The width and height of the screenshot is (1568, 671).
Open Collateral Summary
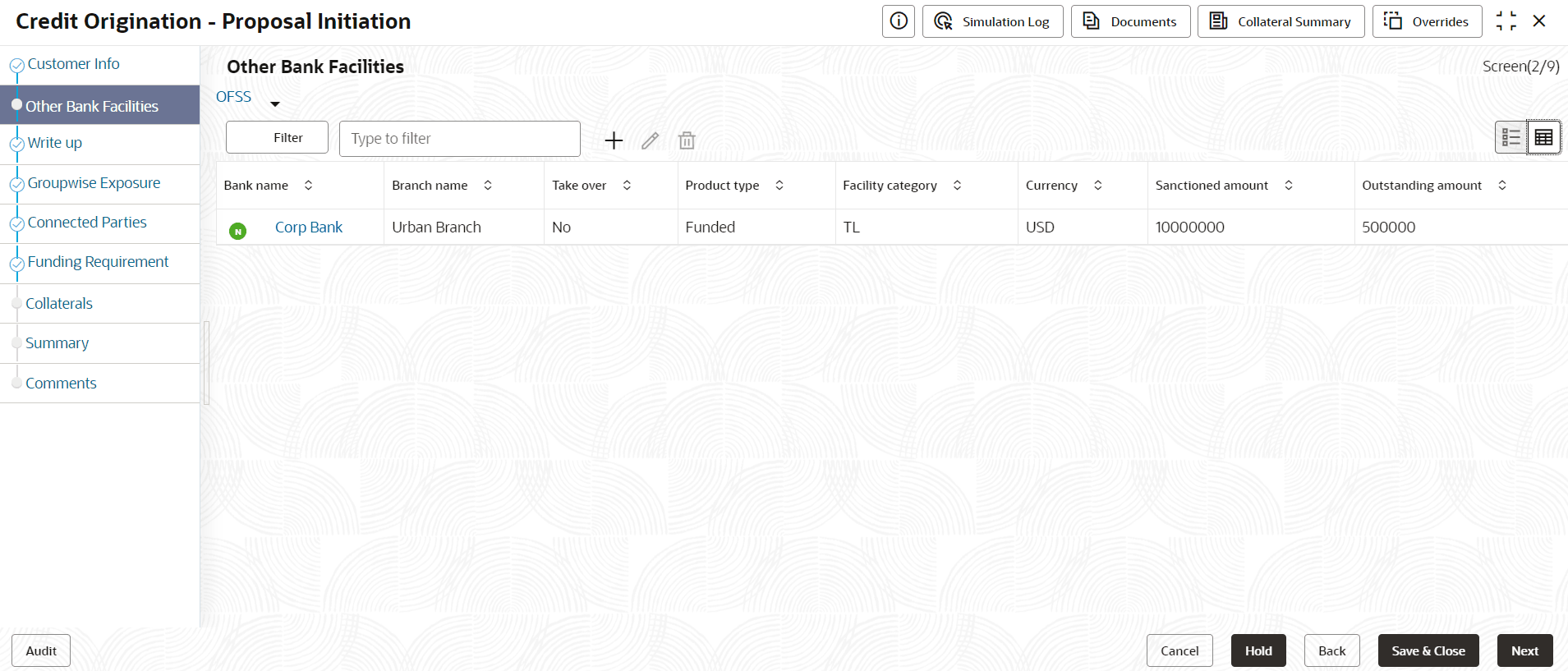pyautogui.click(x=1281, y=21)
